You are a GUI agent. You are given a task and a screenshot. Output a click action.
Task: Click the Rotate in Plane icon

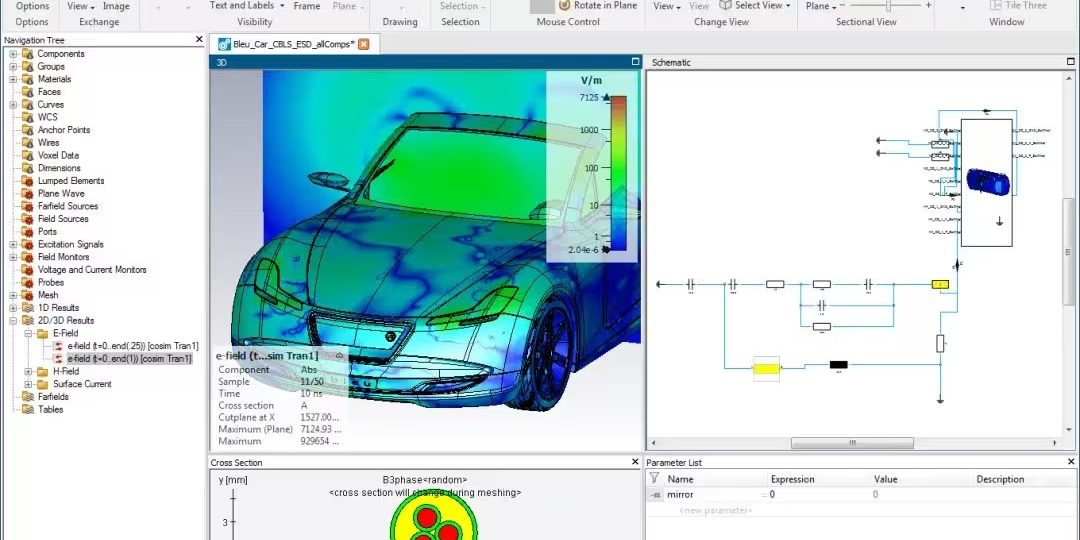tap(564, 5)
